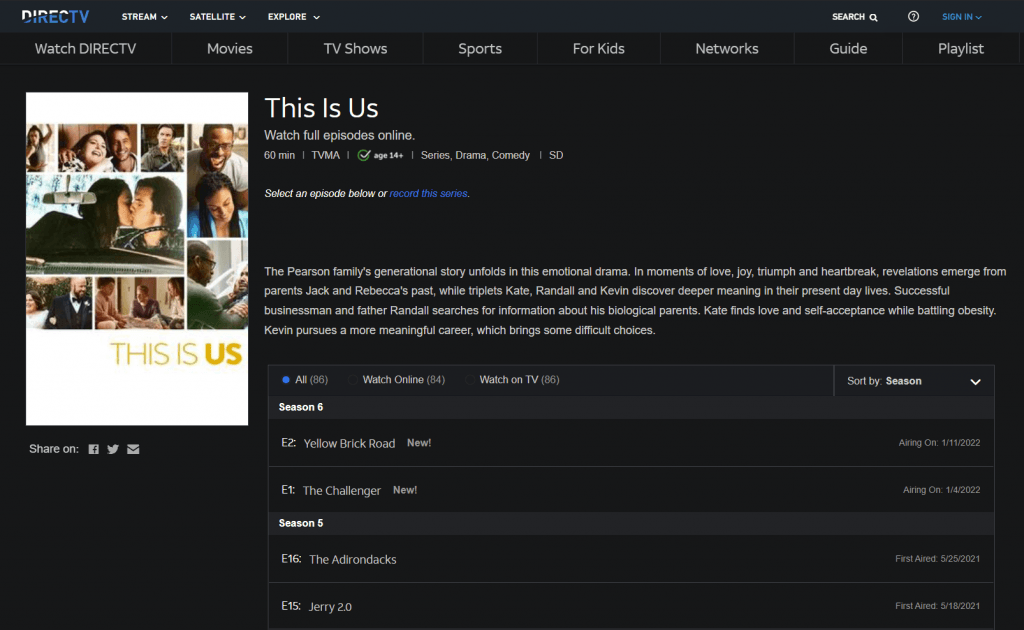Open the TV Shows tab
The image size is (1024, 630).
(355, 48)
